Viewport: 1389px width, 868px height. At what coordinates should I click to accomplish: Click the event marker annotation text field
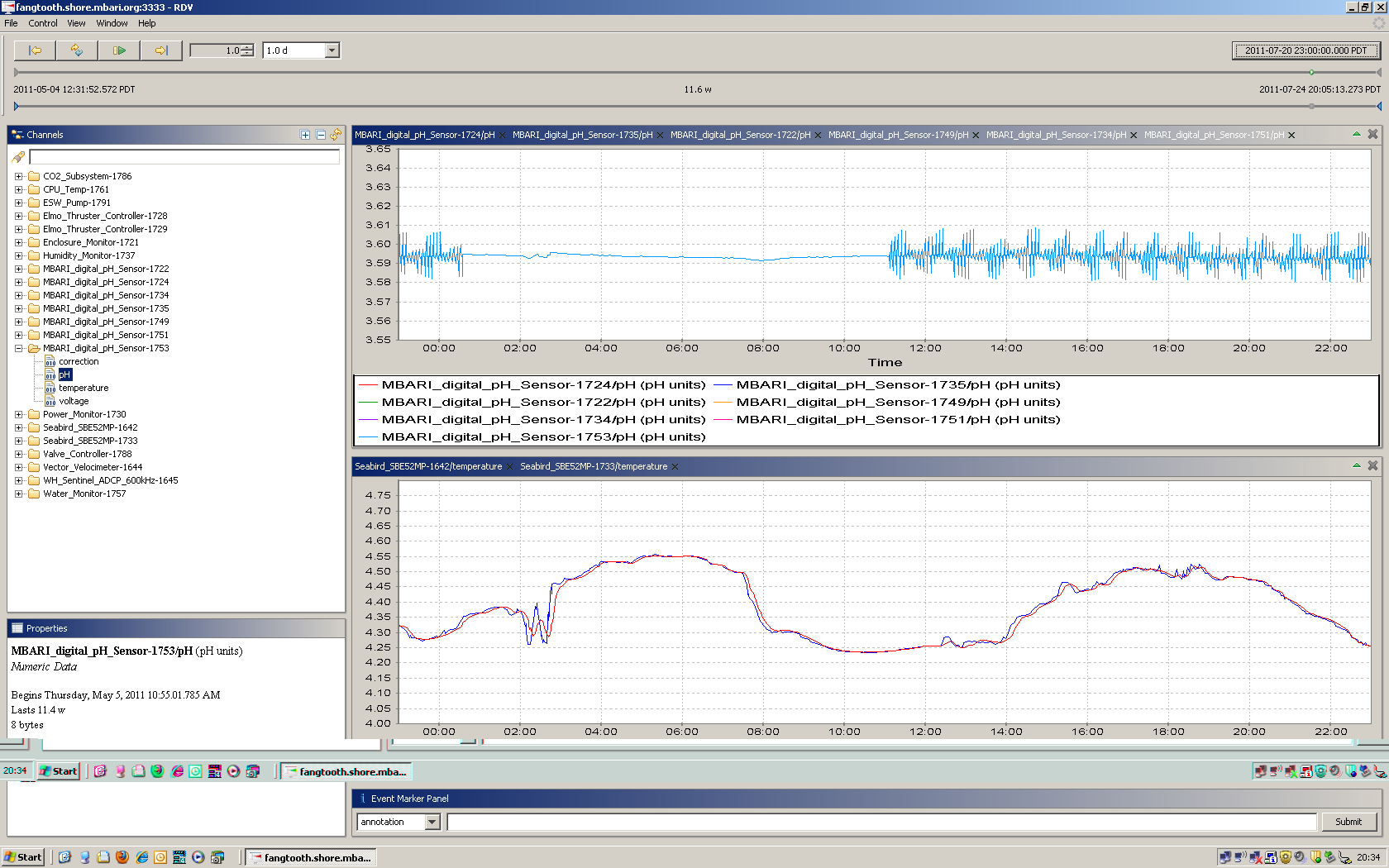(881, 822)
